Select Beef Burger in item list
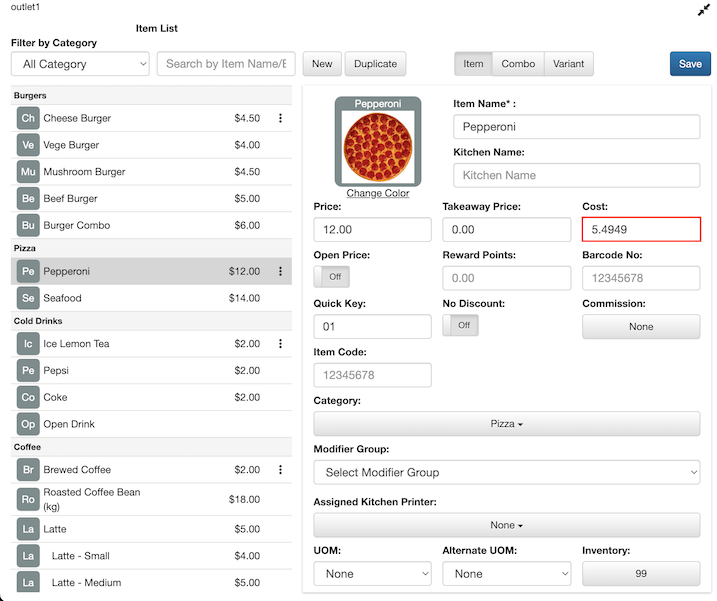This screenshot has width=717, height=601. (151, 199)
